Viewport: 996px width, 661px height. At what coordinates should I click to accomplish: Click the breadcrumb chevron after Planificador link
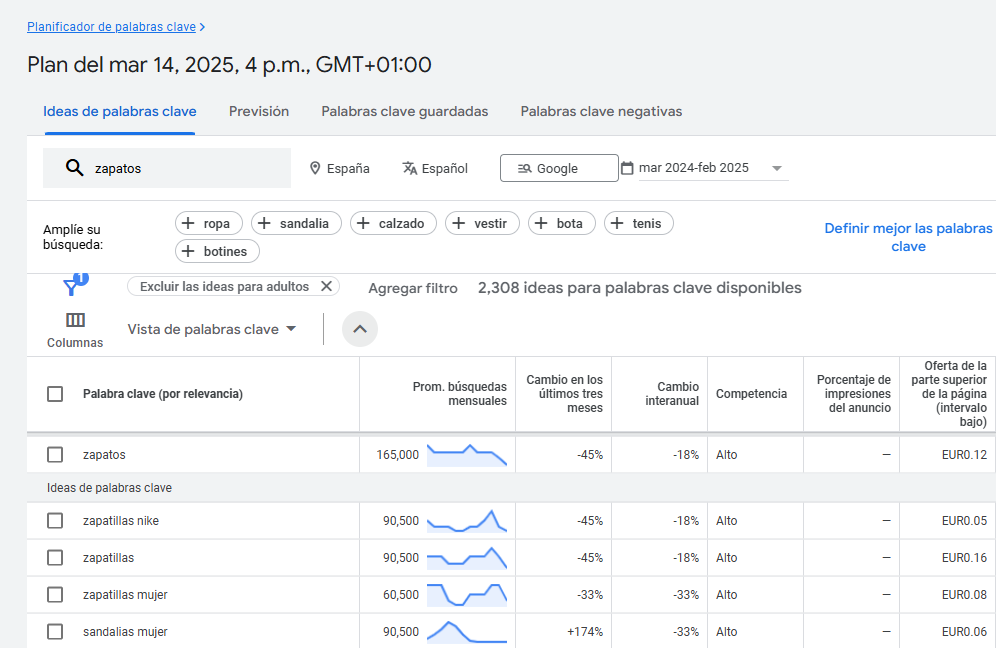[202, 27]
